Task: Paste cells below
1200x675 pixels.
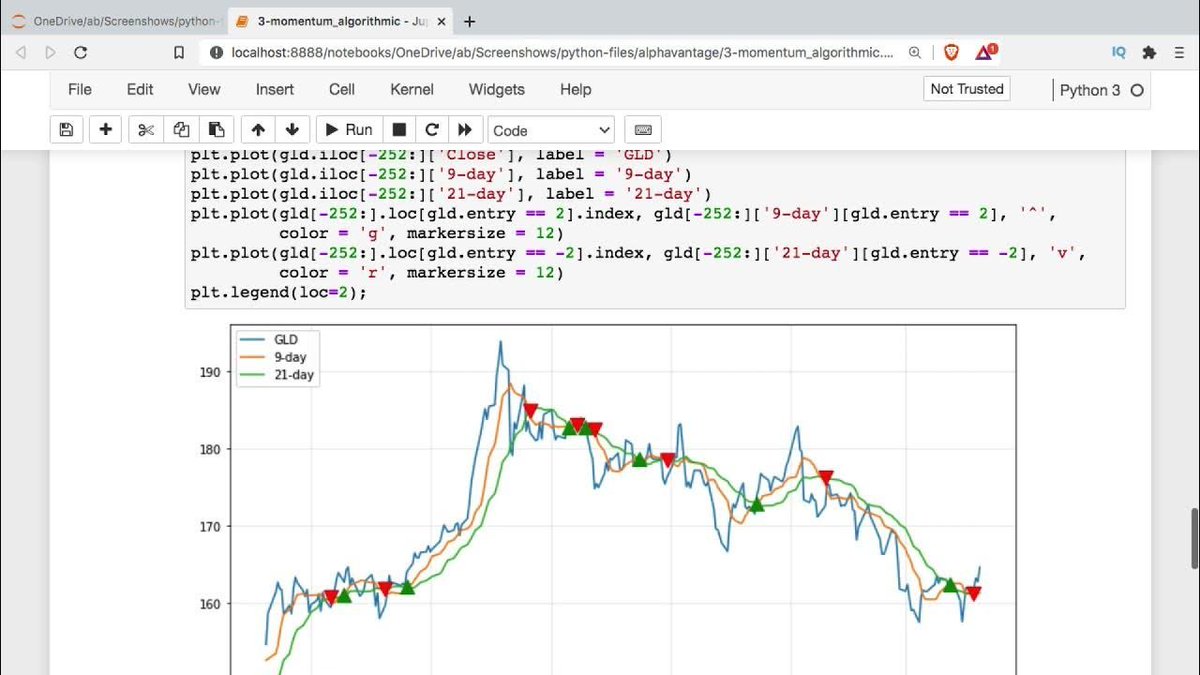Action: (x=216, y=130)
